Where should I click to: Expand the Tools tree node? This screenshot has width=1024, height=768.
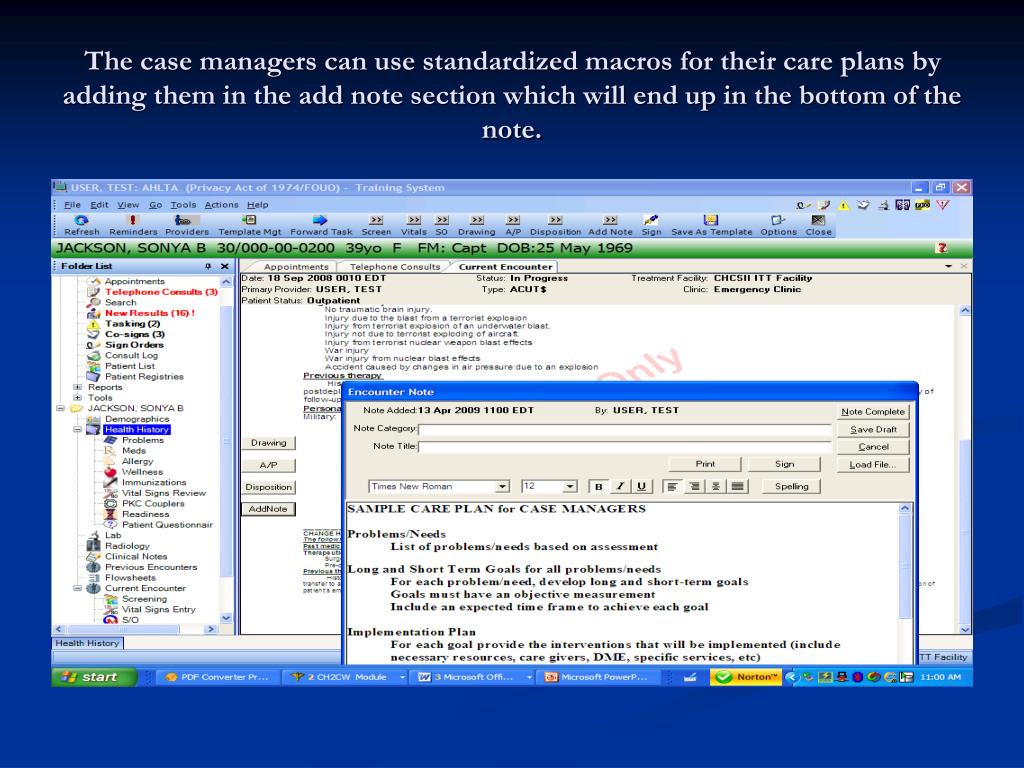77,398
